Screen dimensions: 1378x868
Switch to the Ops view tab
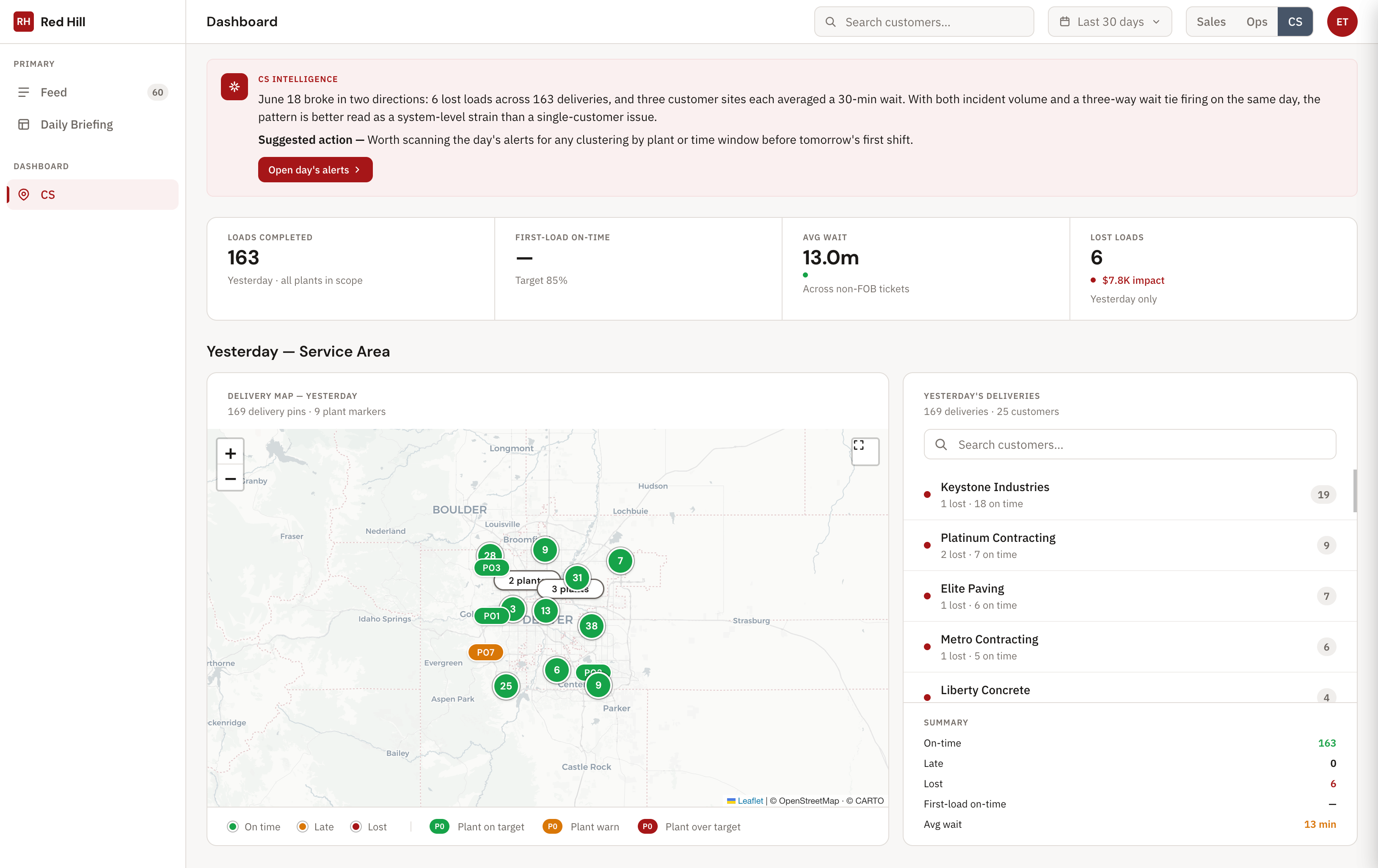pyautogui.click(x=1256, y=22)
